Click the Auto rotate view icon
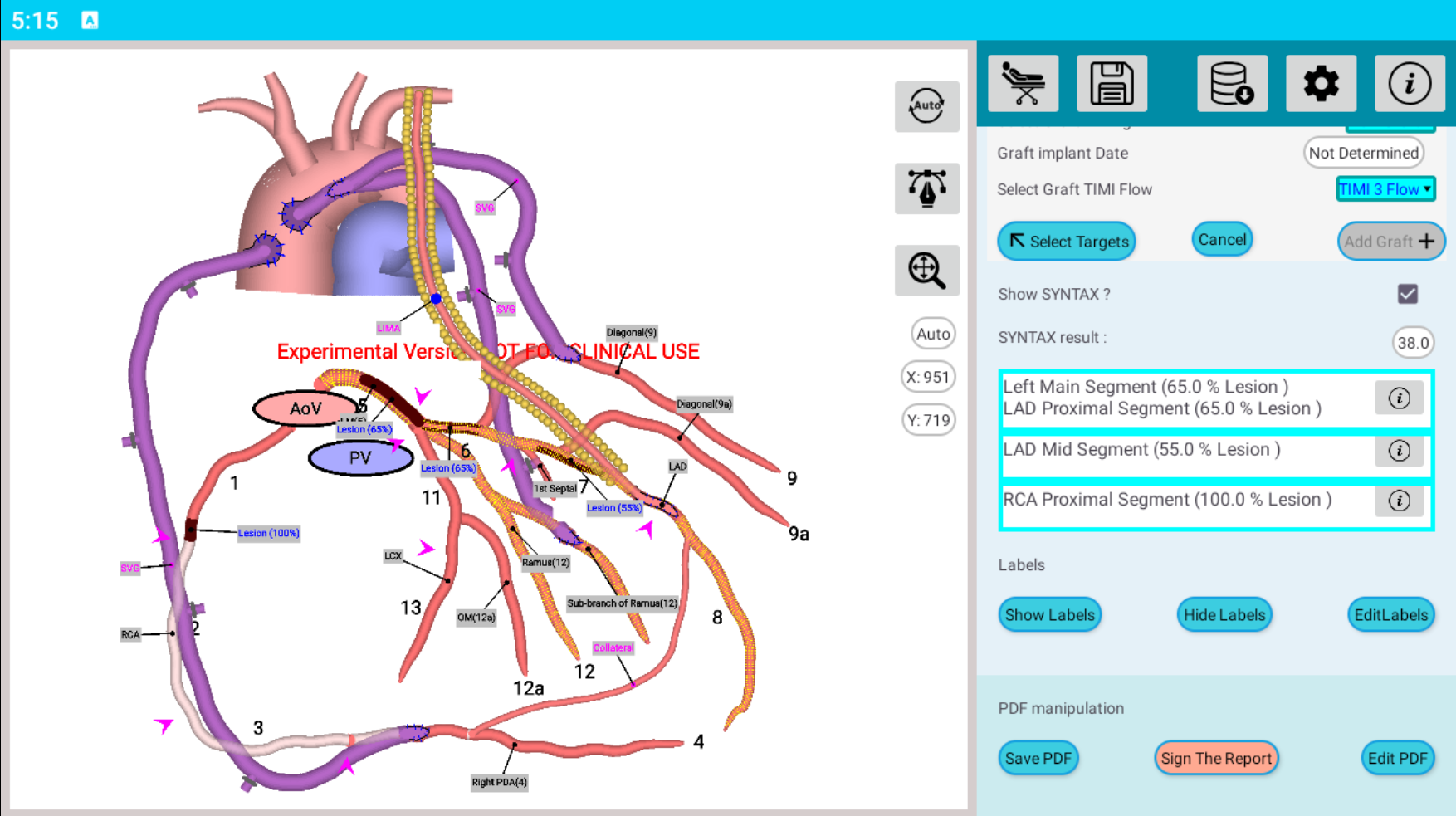 [926, 106]
